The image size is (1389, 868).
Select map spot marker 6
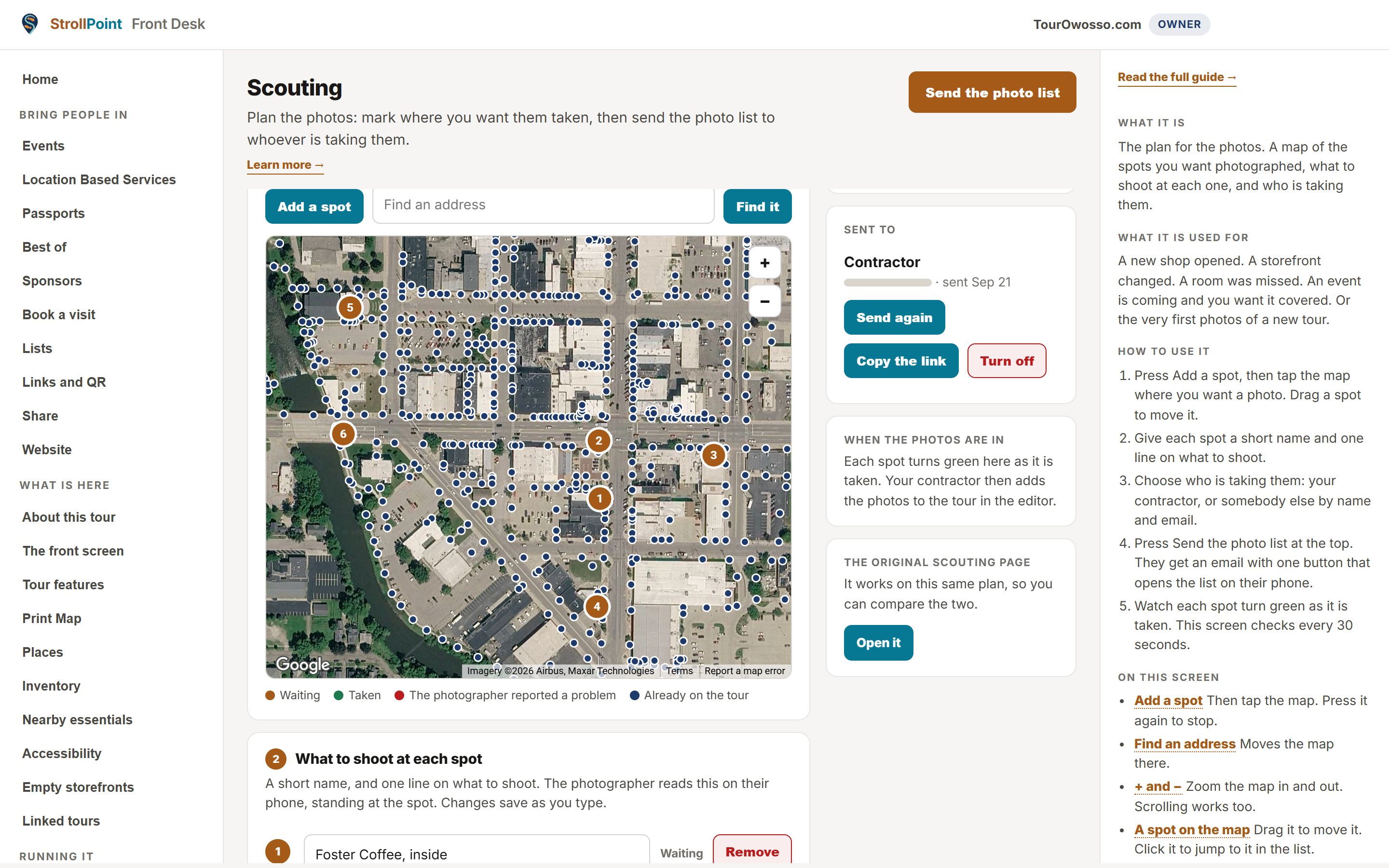click(343, 434)
